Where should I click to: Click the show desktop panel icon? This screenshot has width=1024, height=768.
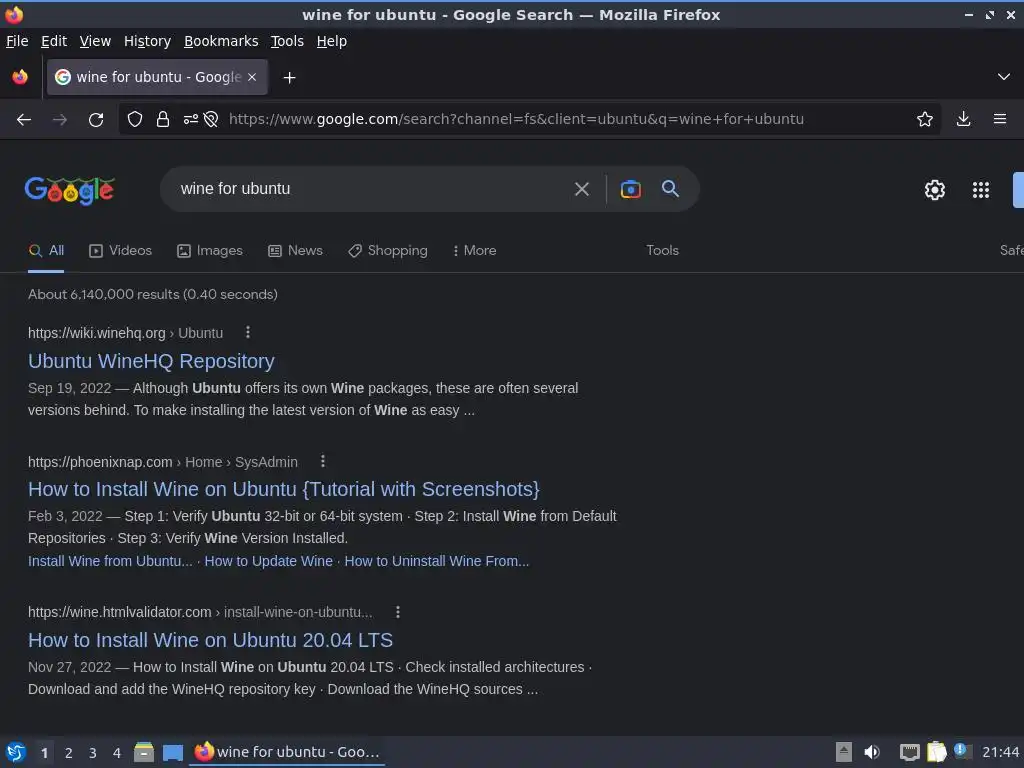(x=173, y=753)
